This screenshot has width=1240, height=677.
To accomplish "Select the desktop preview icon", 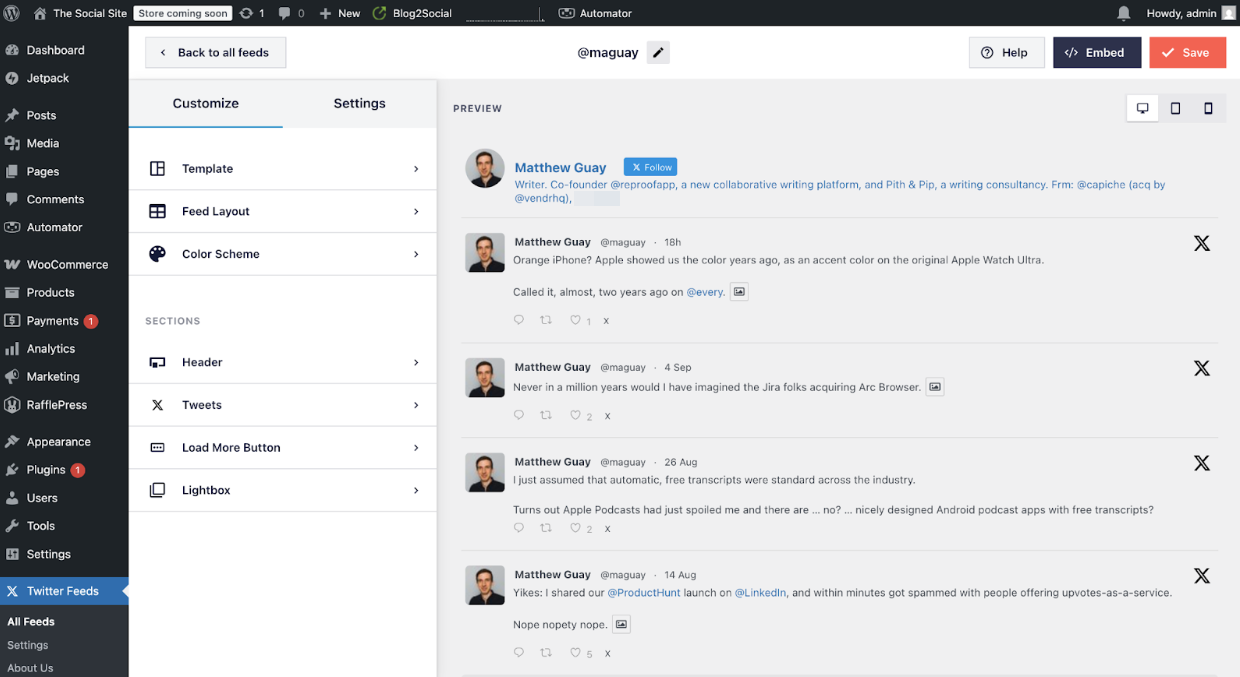I will click(x=1142, y=107).
